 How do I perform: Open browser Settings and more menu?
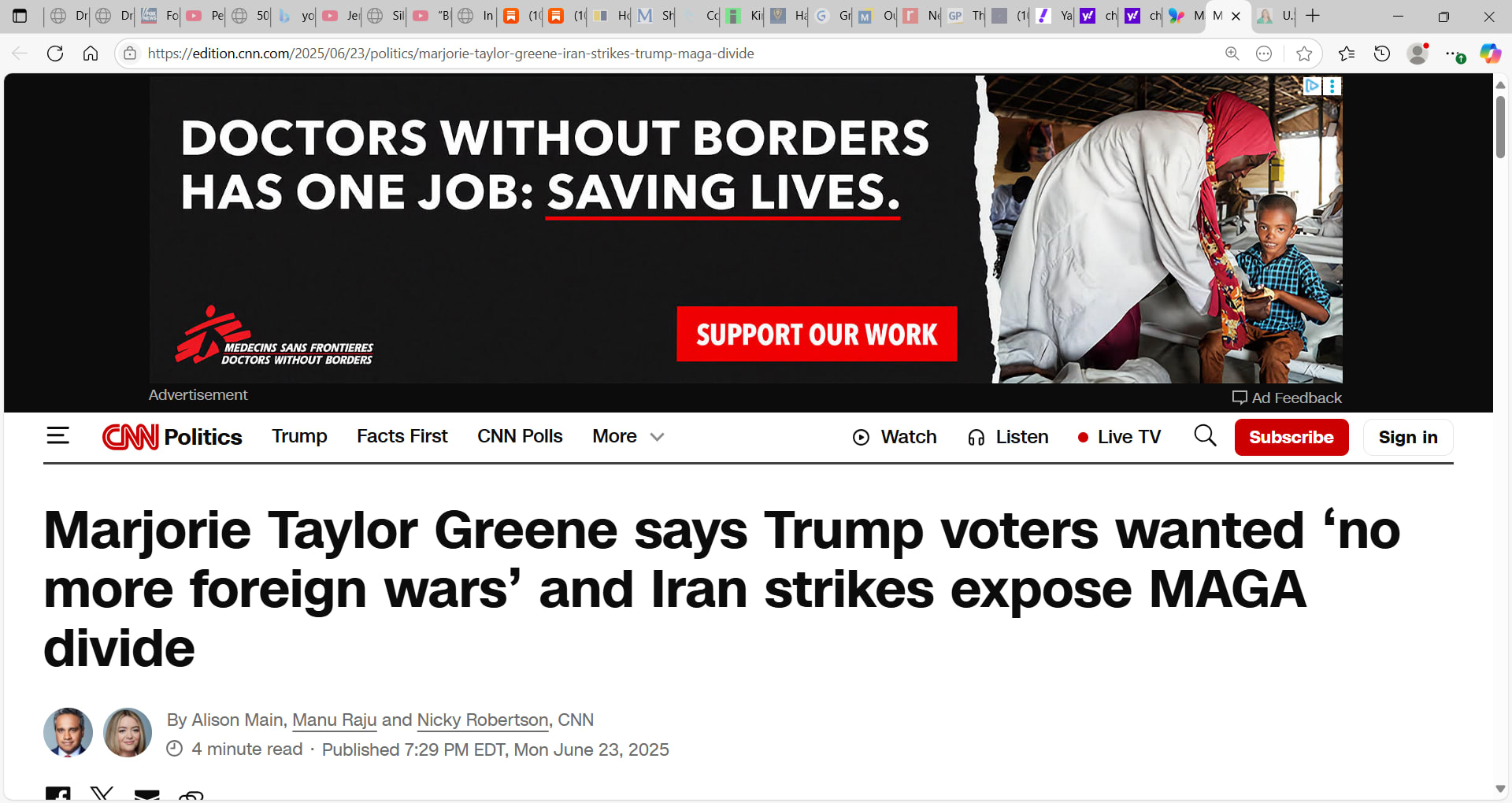point(1454,54)
